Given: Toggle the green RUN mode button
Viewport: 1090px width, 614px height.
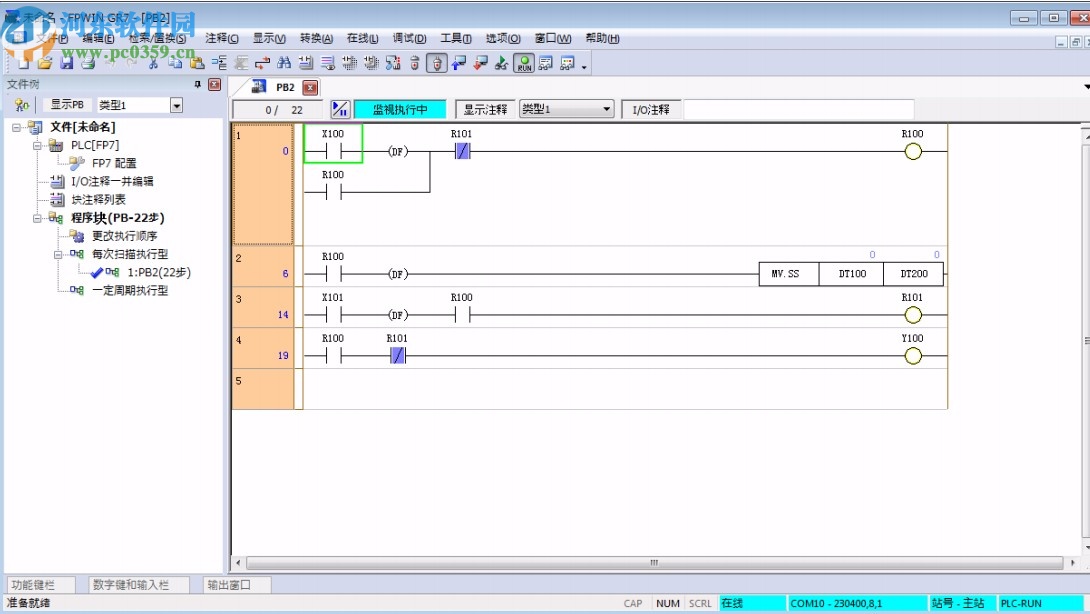Looking at the screenshot, I should [524, 63].
